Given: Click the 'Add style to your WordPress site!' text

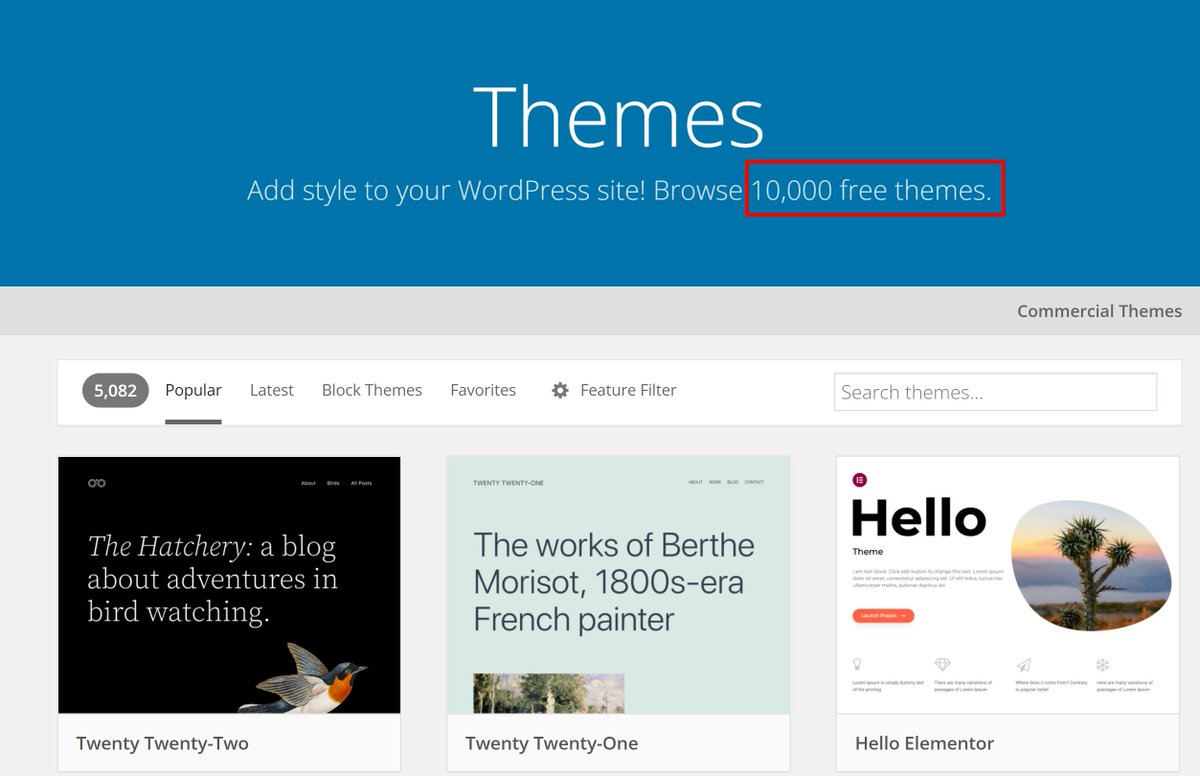Looking at the screenshot, I should 446,190.
